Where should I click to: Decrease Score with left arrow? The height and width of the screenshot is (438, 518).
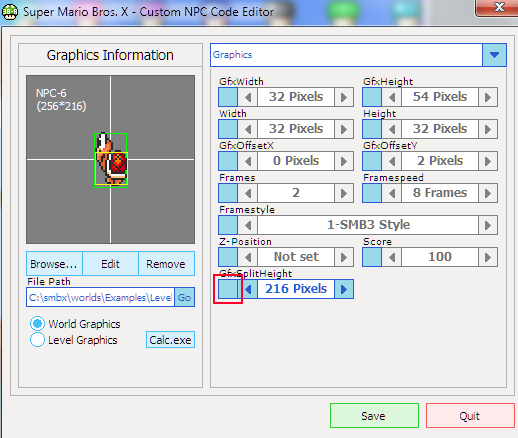(392, 257)
